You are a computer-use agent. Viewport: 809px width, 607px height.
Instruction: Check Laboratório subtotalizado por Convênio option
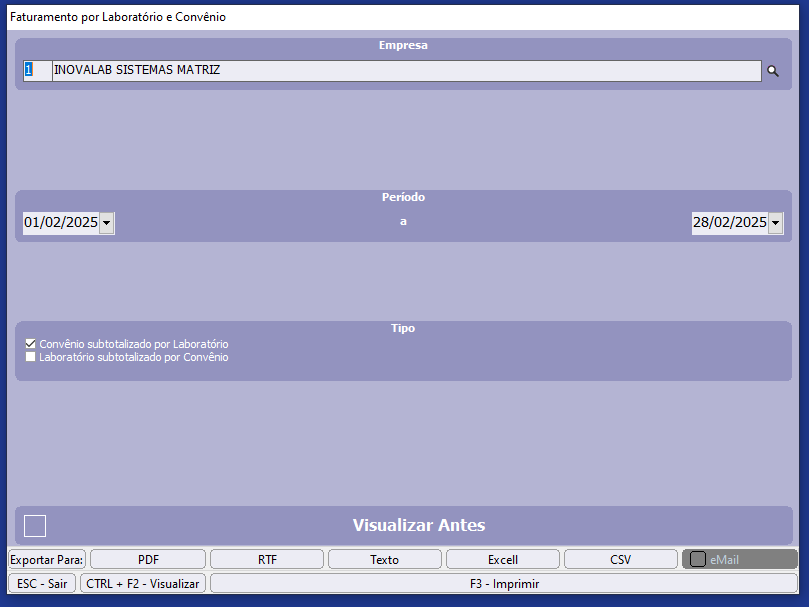tap(31, 357)
